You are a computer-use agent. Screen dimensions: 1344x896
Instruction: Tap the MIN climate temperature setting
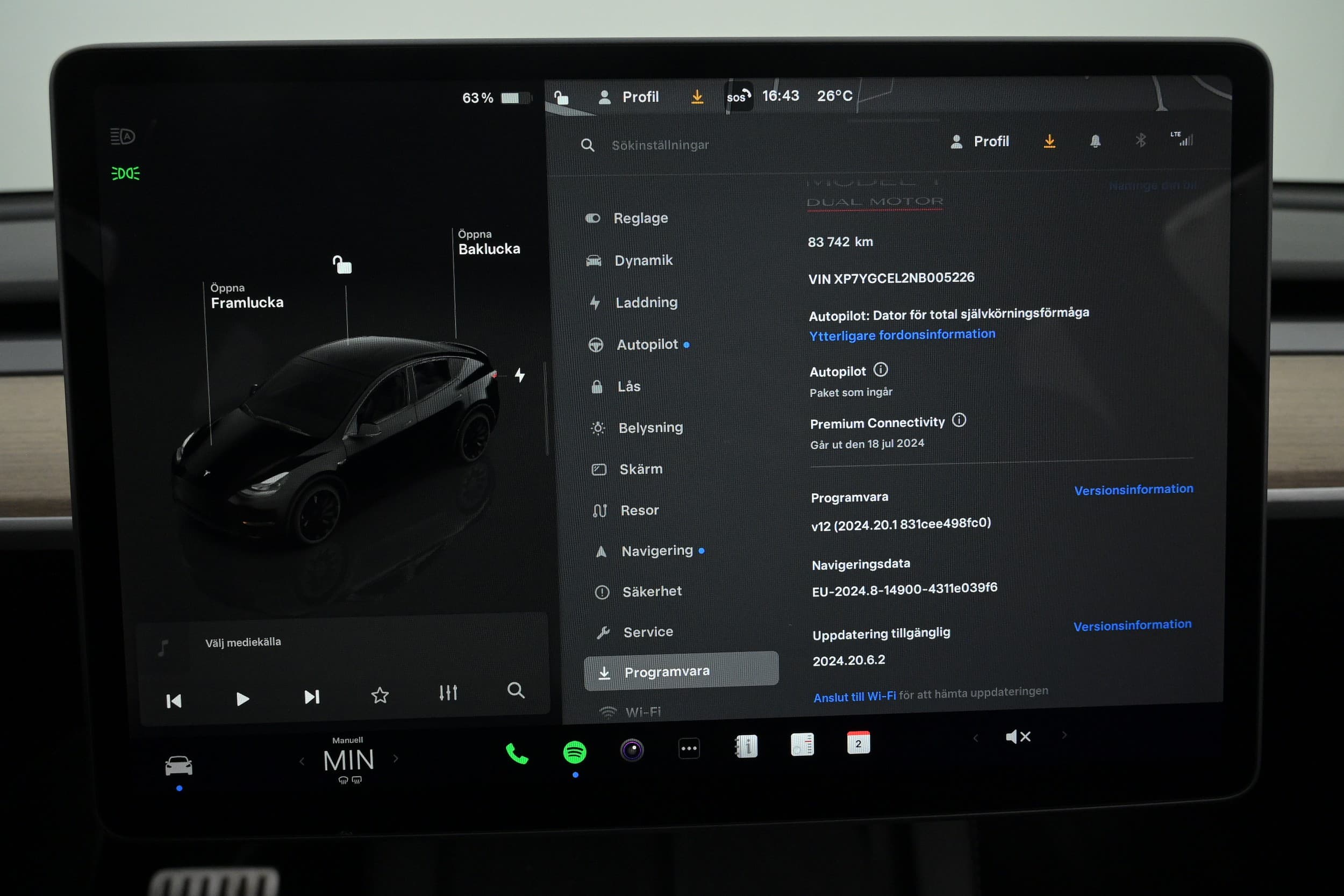[348, 761]
